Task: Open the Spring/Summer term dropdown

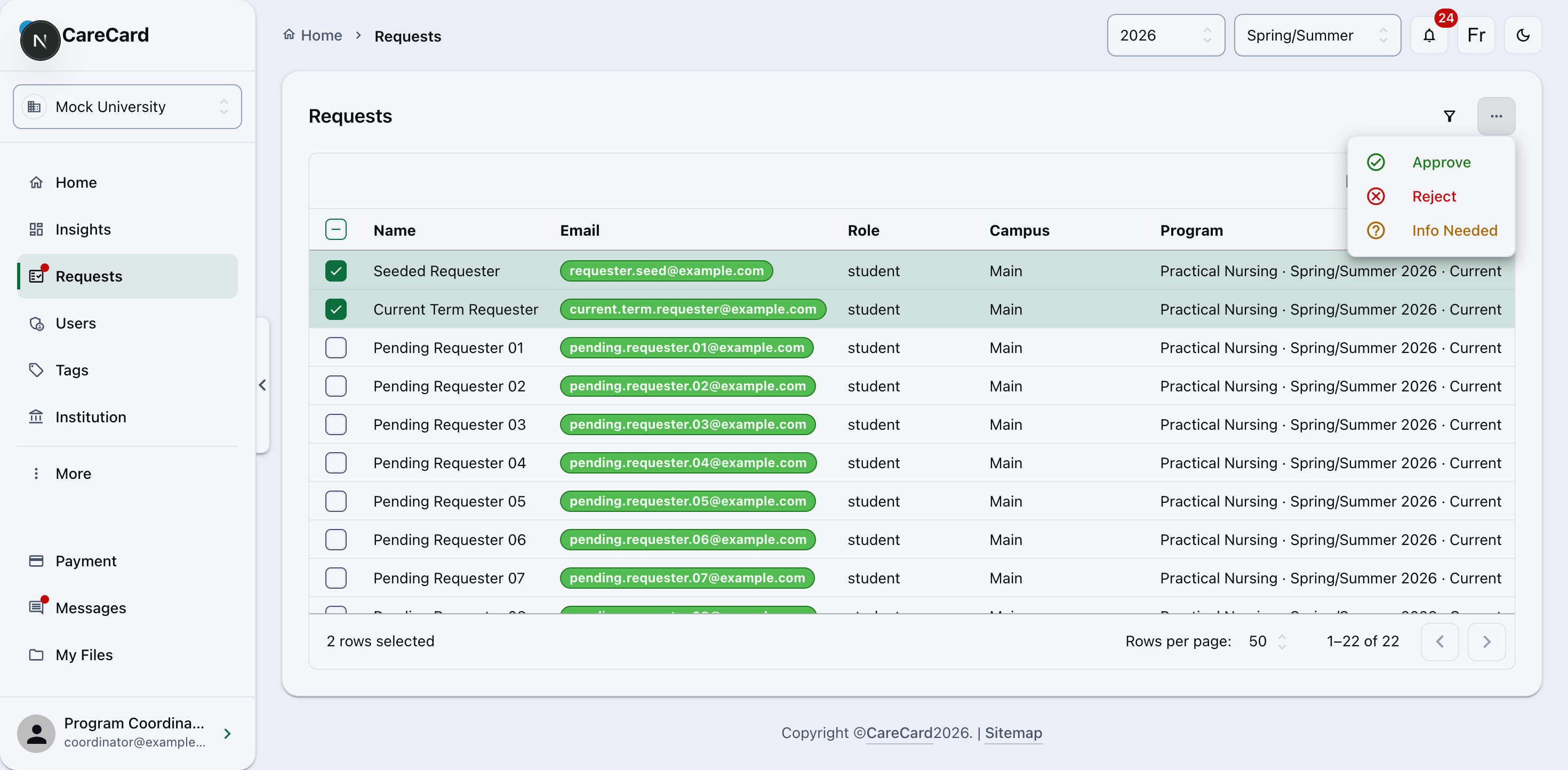Action: (x=1317, y=35)
